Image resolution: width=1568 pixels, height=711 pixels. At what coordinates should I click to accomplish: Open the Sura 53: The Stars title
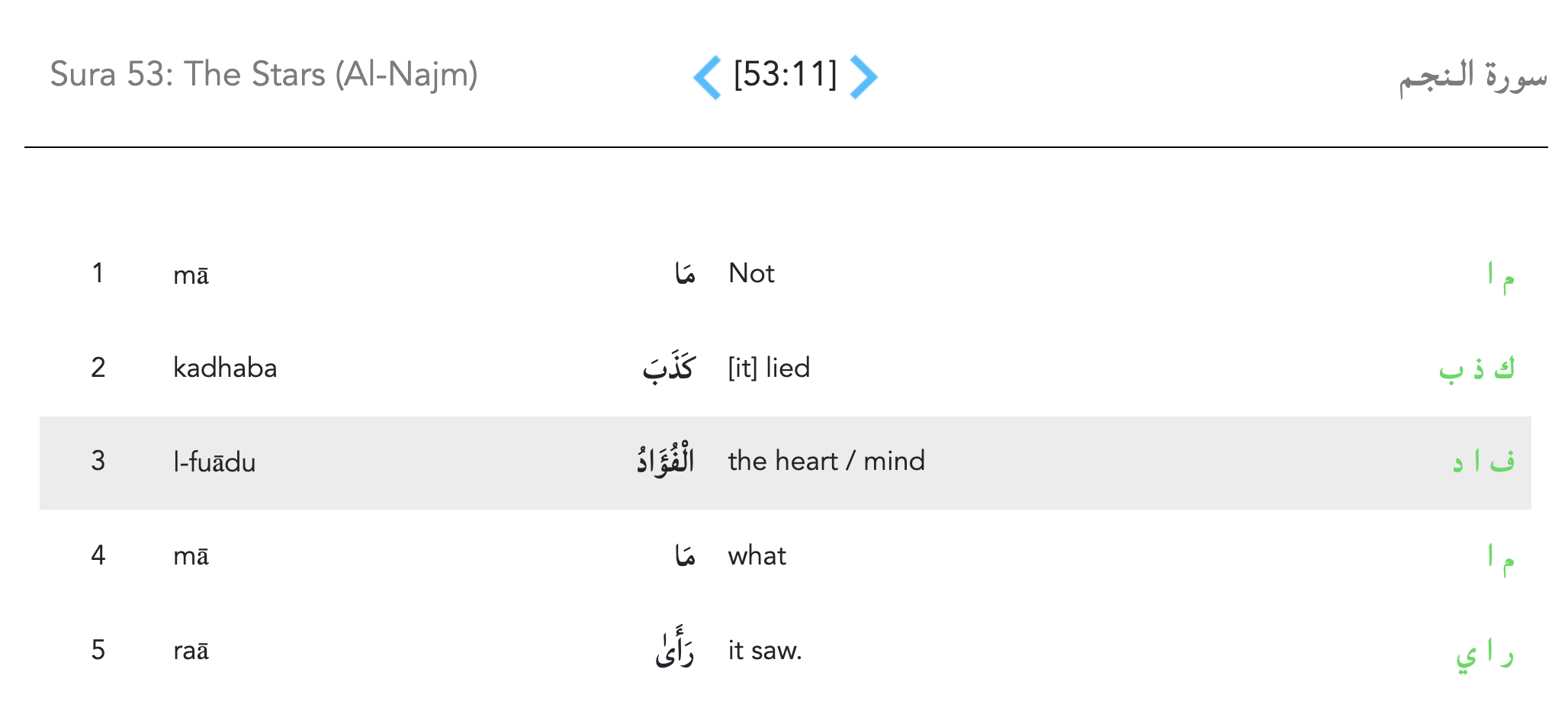point(264,75)
